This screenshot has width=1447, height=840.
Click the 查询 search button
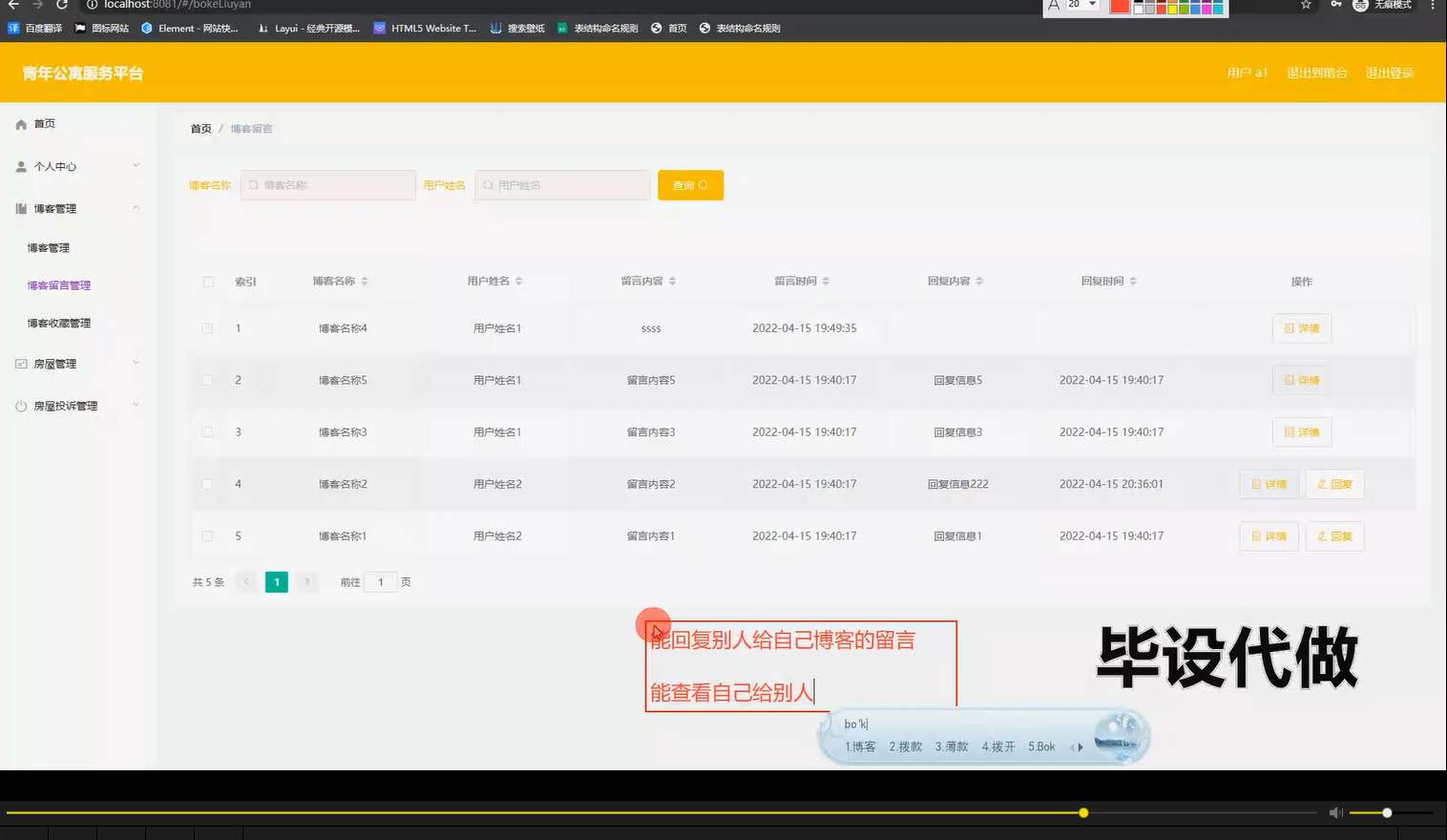[690, 185]
